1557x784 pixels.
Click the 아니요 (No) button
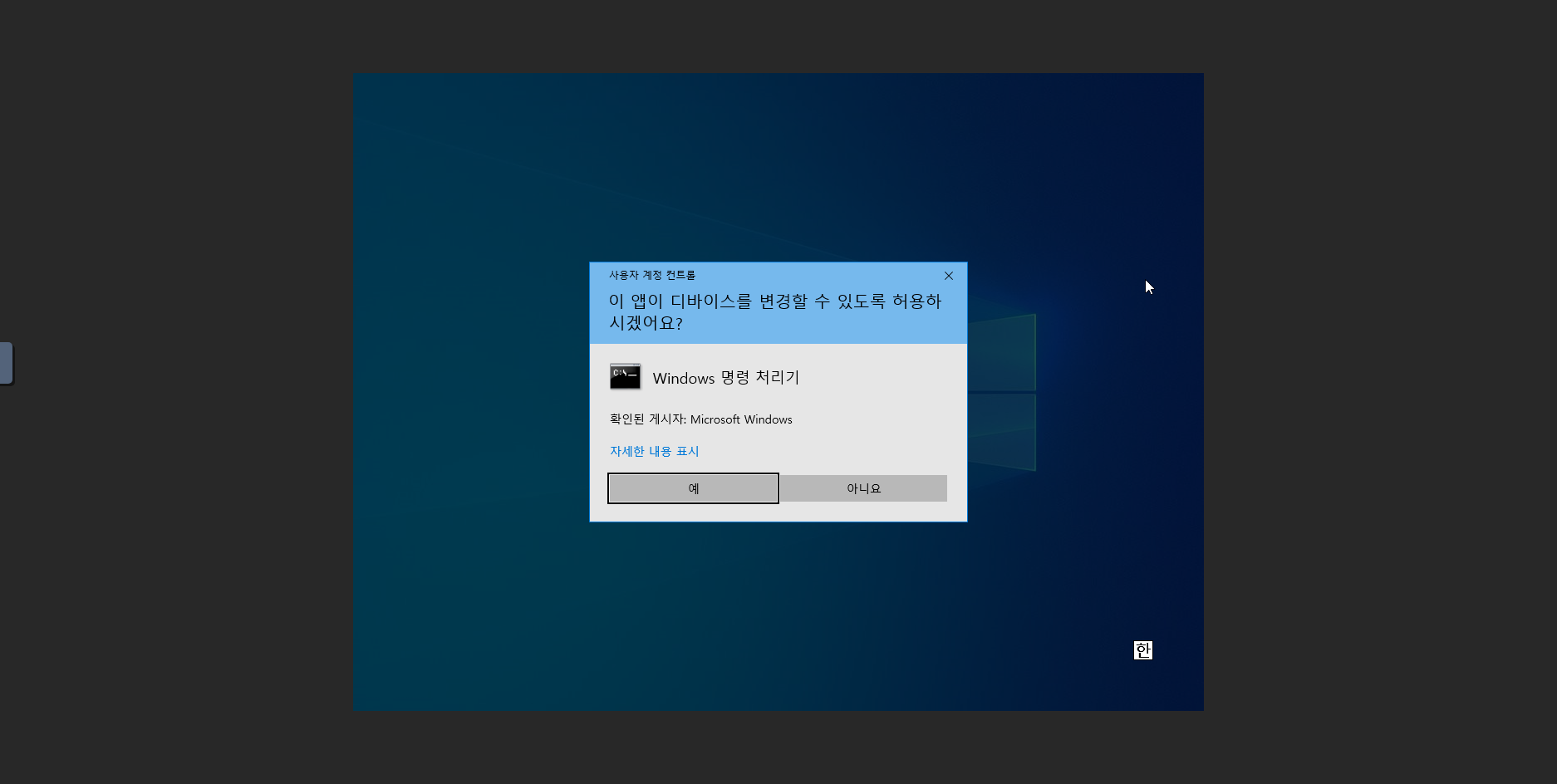coord(863,488)
